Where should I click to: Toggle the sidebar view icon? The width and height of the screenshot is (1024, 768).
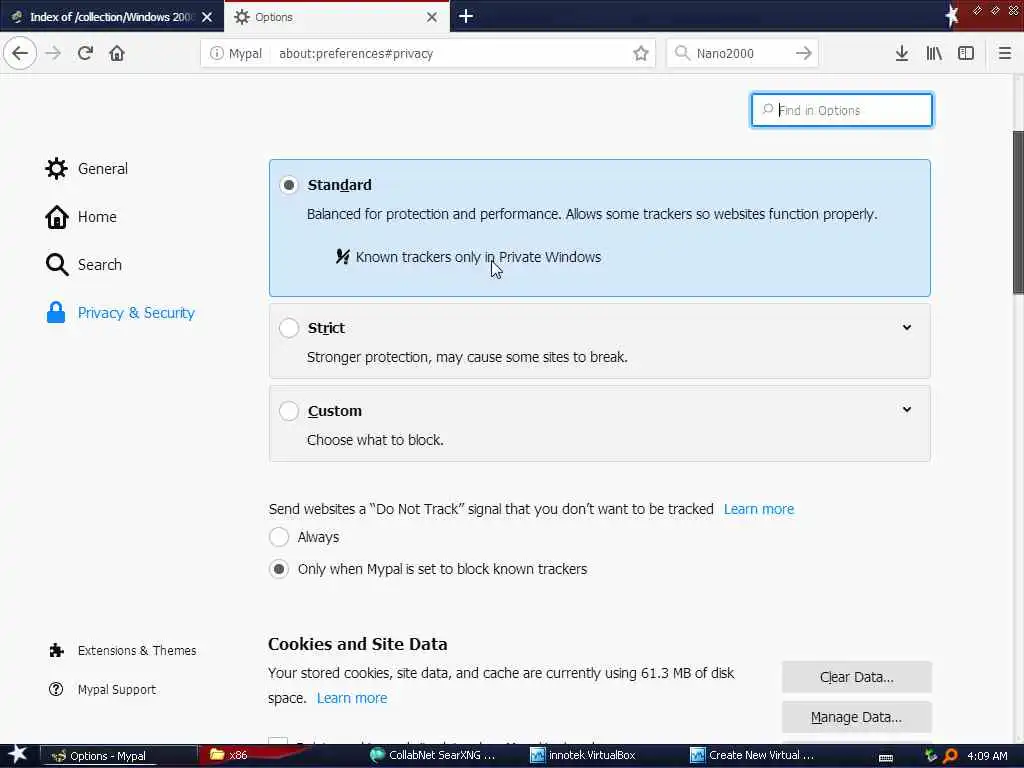[x=966, y=53]
